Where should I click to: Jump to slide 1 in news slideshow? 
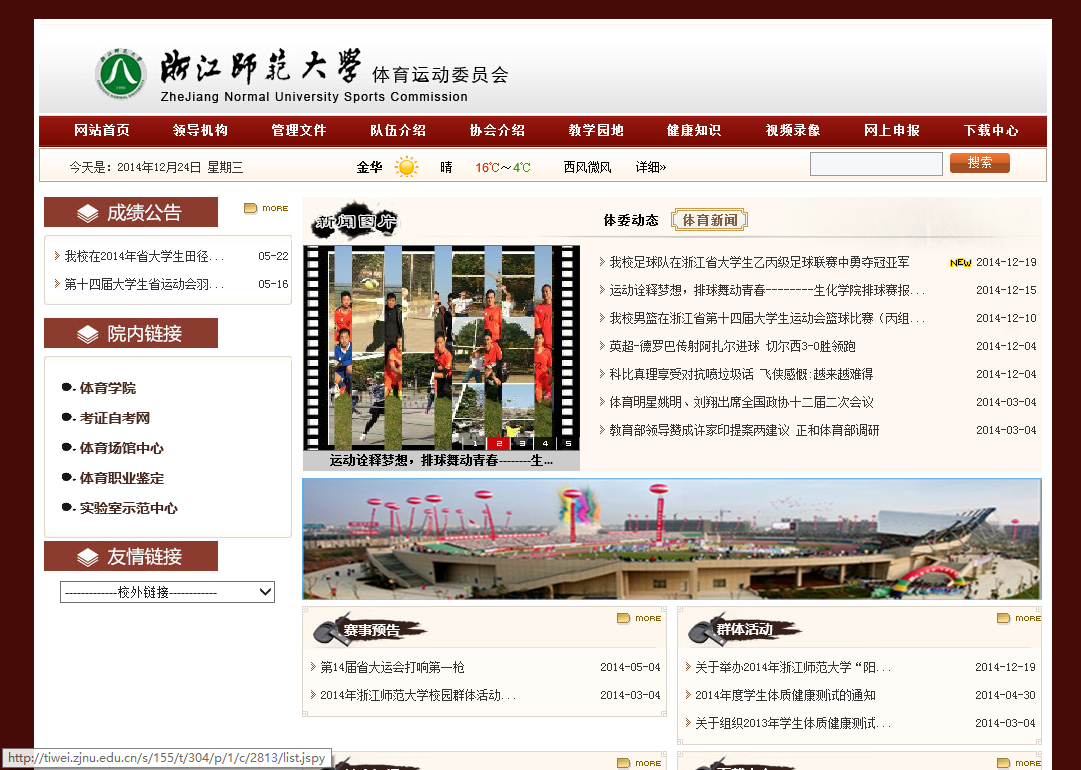pos(475,443)
